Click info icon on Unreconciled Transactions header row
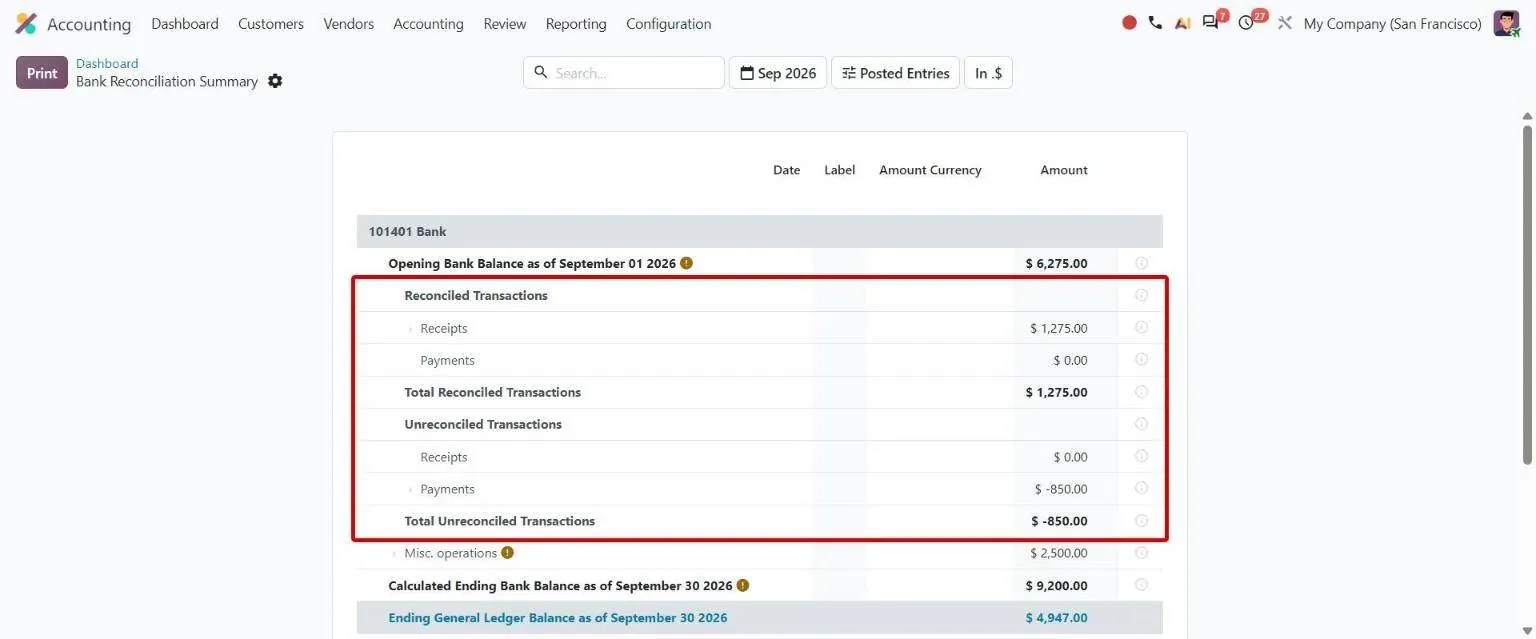 1142,424
